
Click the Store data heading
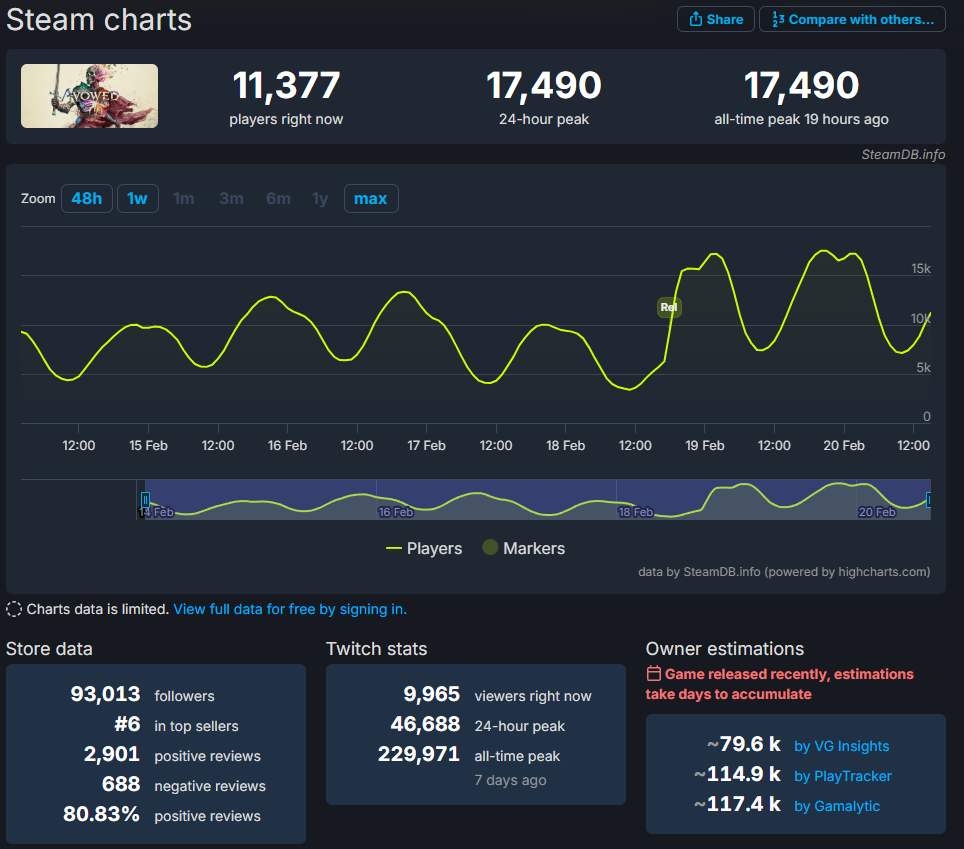point(49,649)
